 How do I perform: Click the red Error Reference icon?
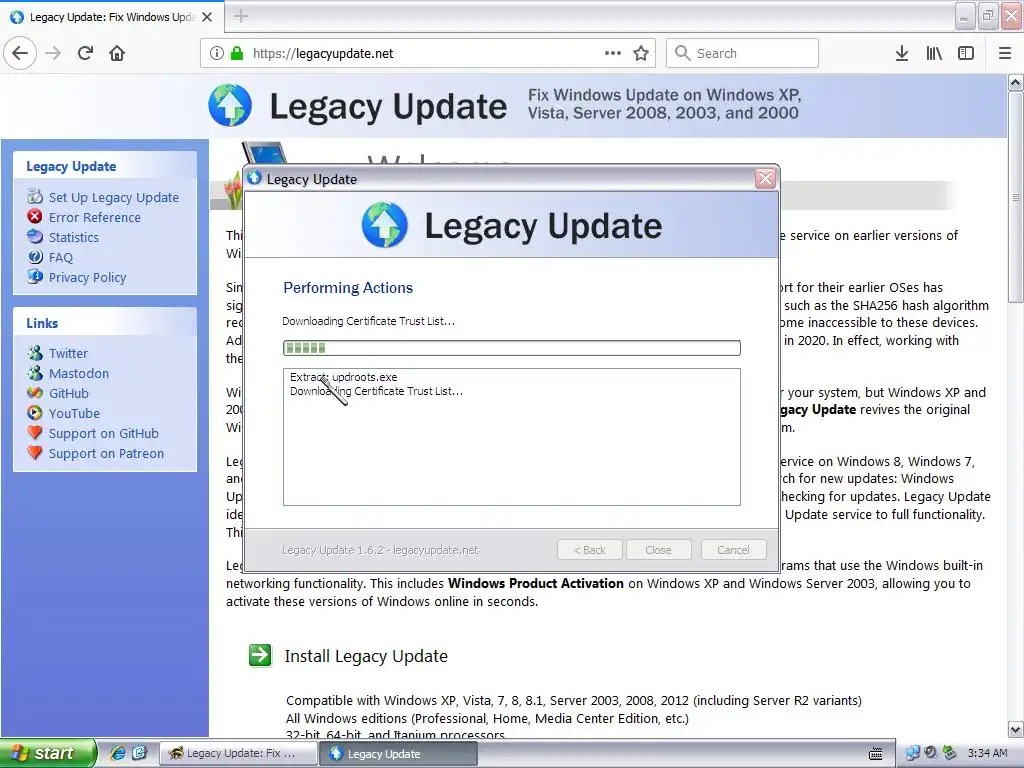35,216
